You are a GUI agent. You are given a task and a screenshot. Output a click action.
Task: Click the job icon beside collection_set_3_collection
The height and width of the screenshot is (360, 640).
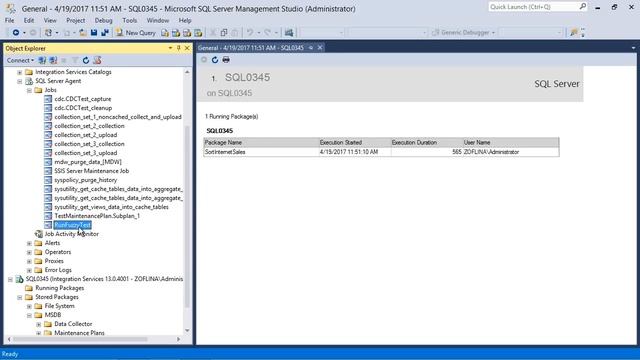tap(48, 144)
